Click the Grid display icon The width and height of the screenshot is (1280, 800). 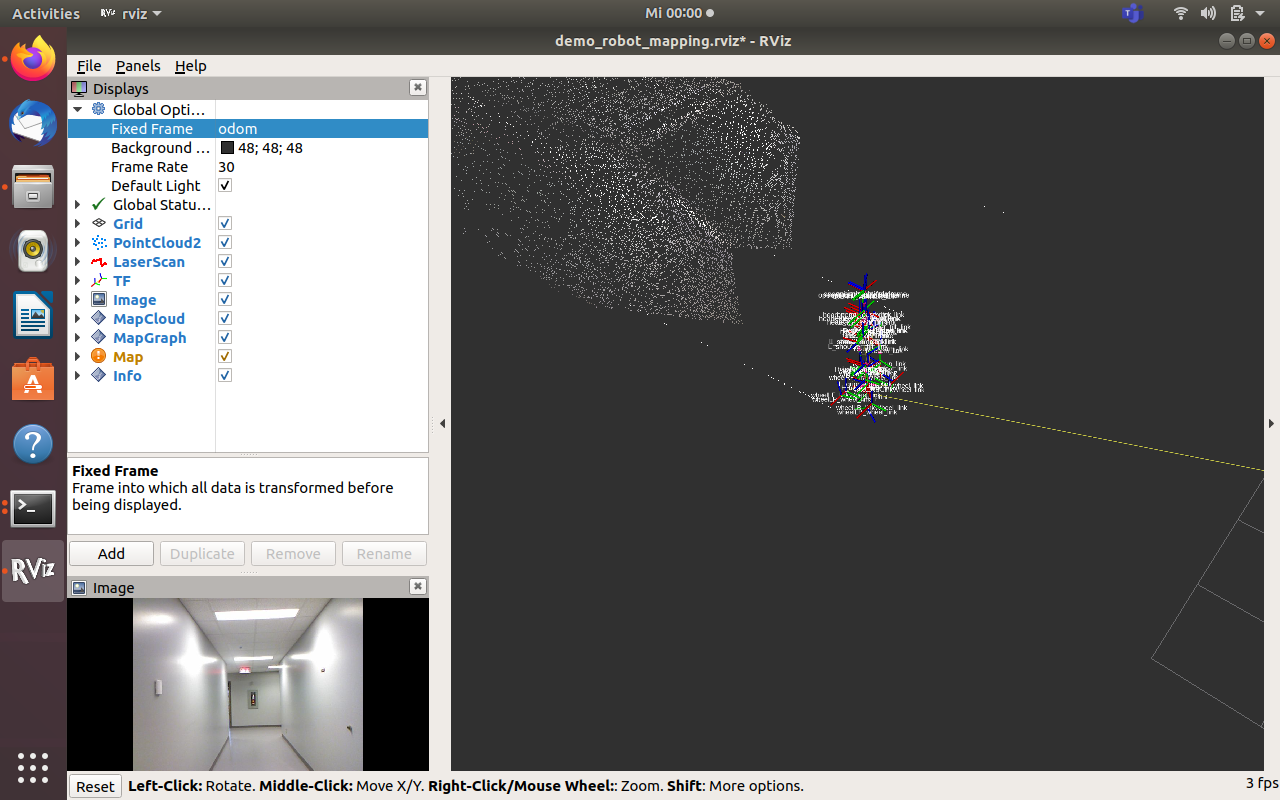(x=98, y=224)
